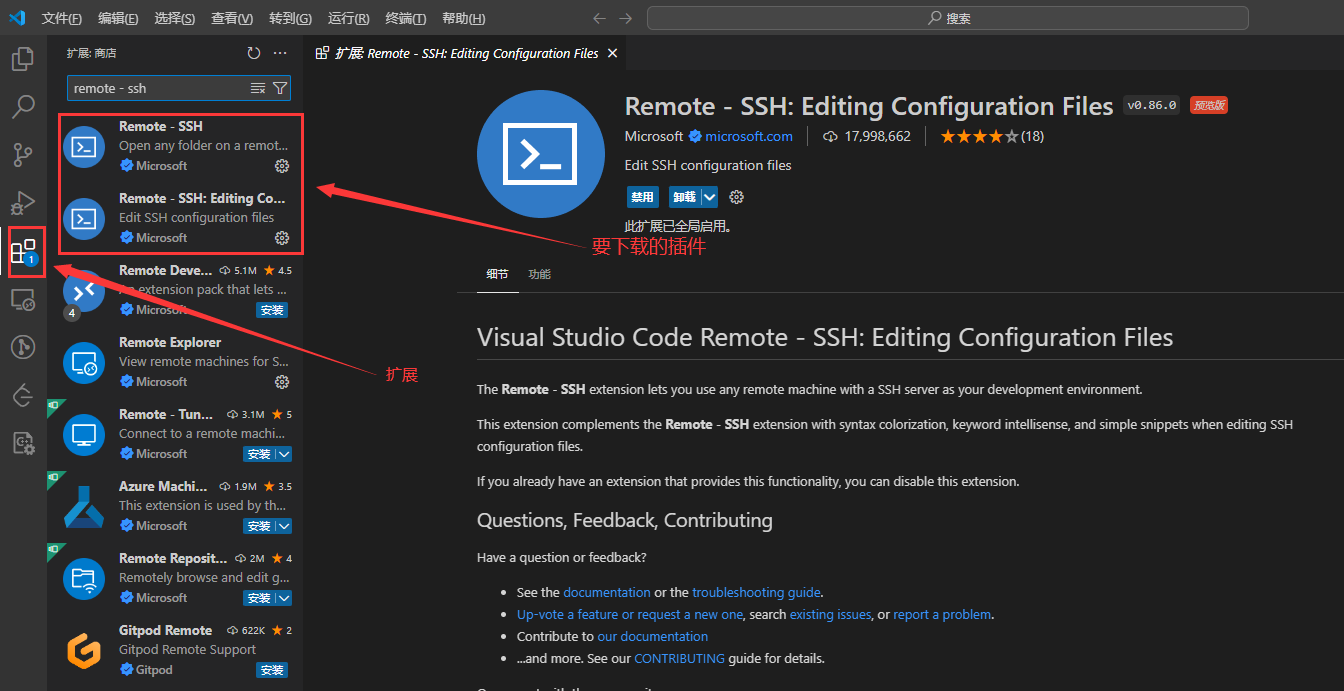Open manage gear for Remote - SSH
Image resolution: width=1344 pixels, height=691 pixels.
coord(282,166)
